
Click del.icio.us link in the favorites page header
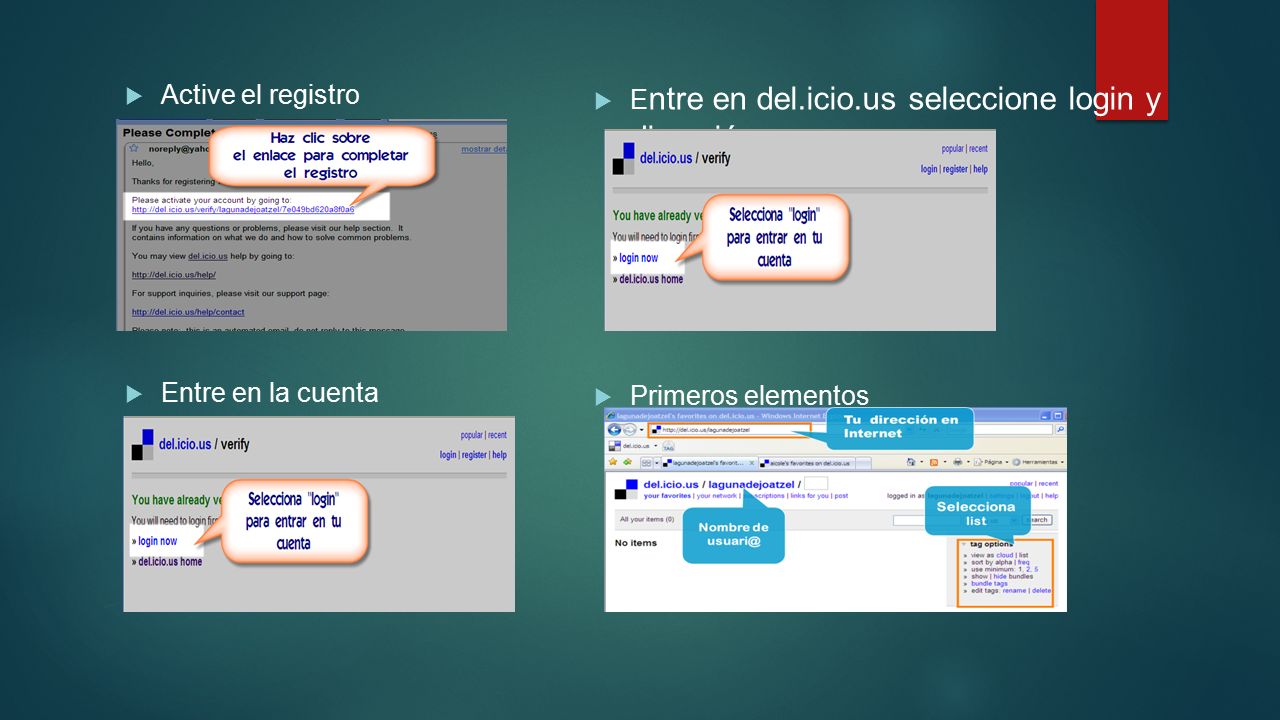[x=671, y=484]
